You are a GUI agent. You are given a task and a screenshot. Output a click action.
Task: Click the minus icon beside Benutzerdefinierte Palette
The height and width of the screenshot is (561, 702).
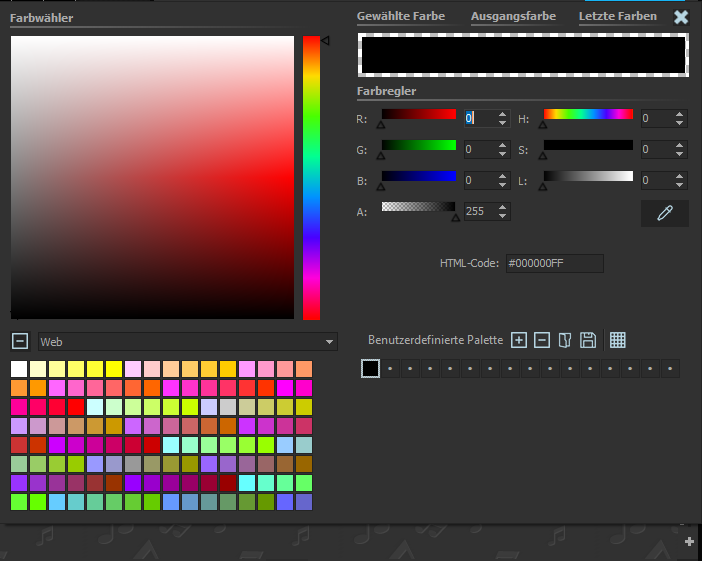(542, 340)
